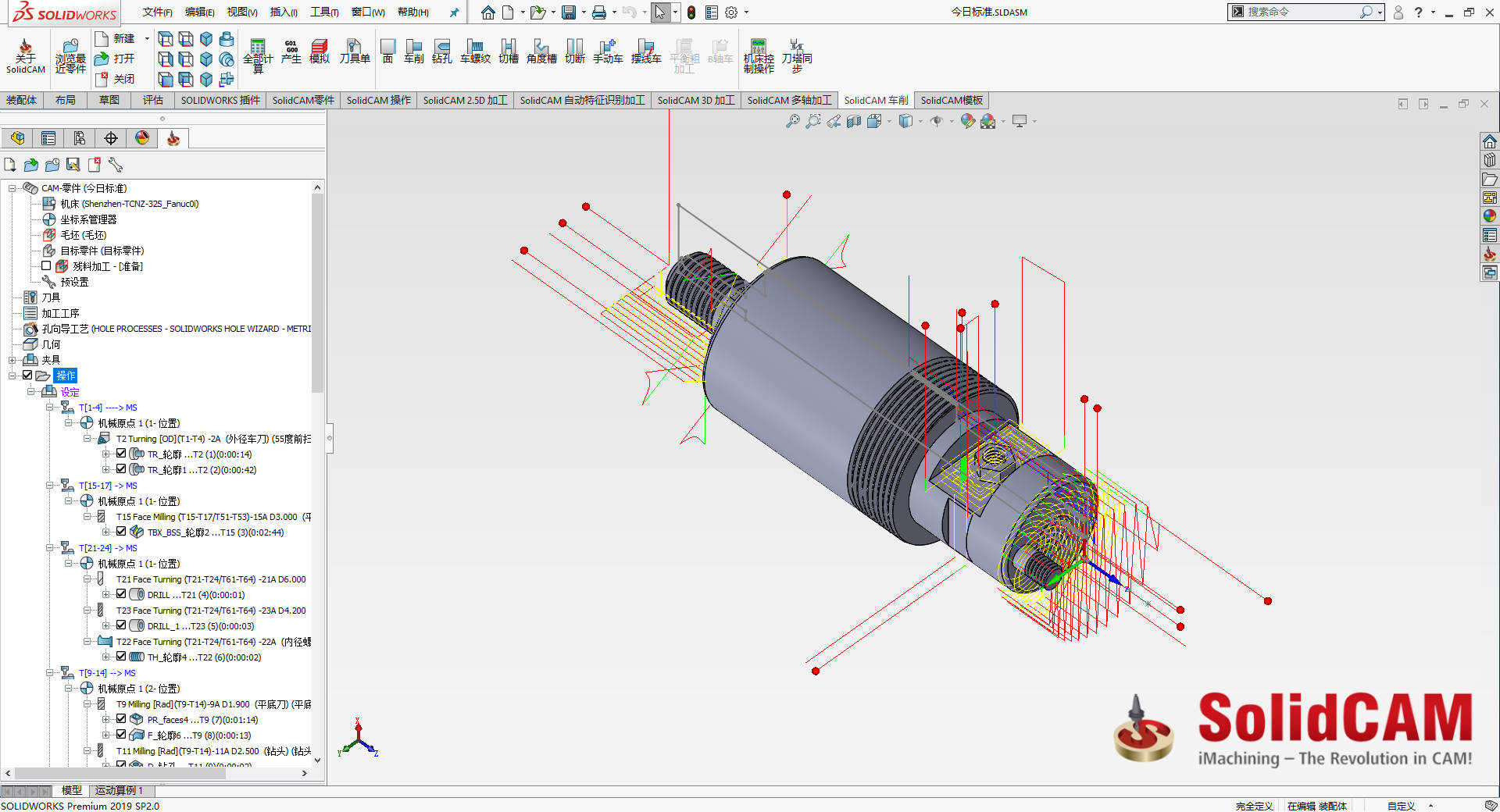Uncheck the PR_faces4 ...T9 (7) operation
Screen dimensions: 1500x812
[121, 719]
